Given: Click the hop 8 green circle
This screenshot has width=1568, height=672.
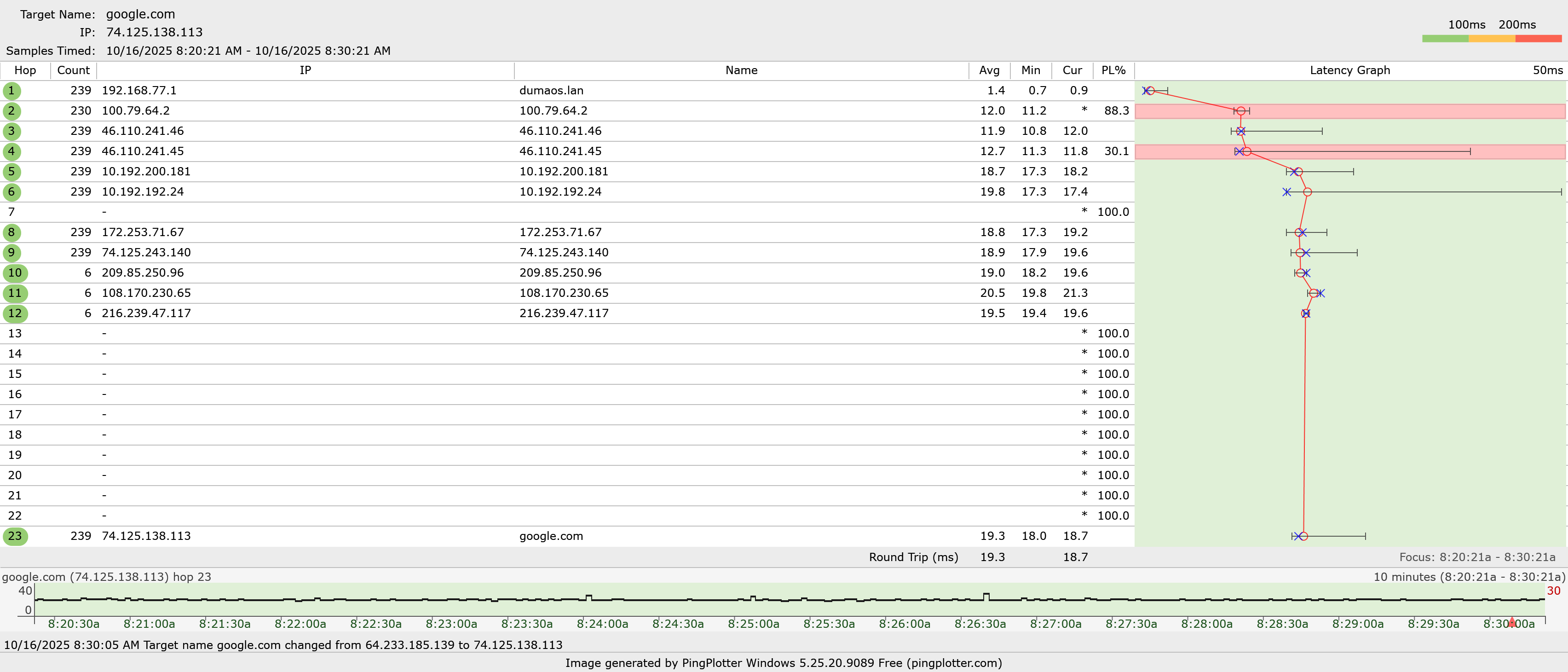Looking at the screenshot, I should 12,232.
